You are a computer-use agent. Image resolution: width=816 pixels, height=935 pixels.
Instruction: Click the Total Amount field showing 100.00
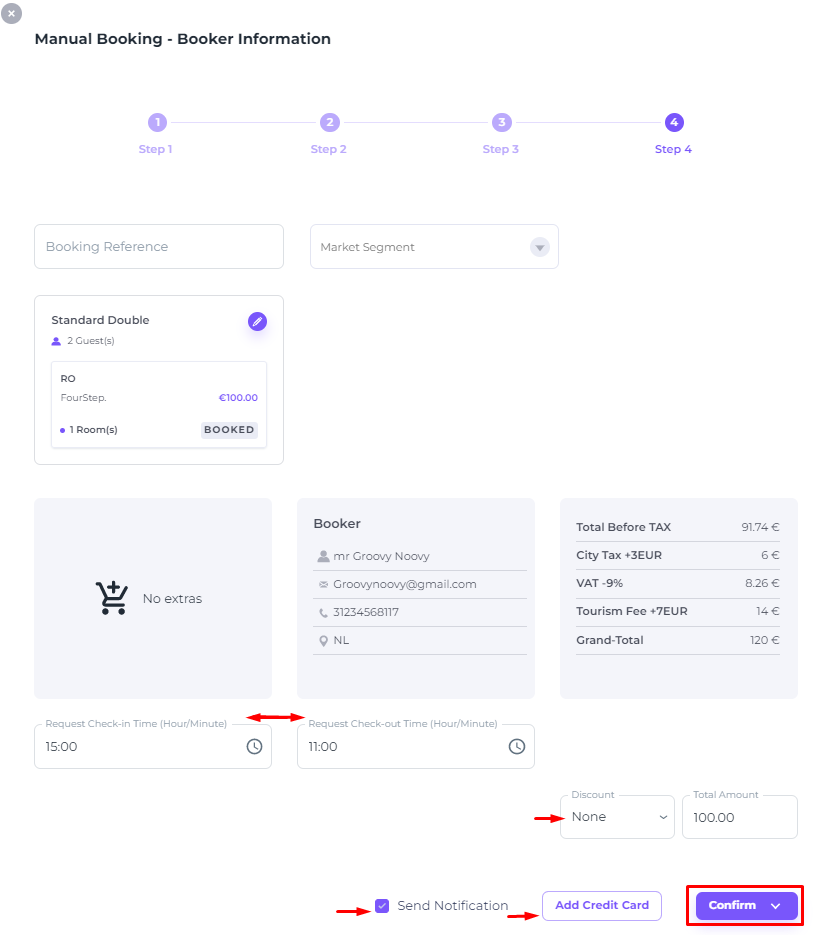pos(740,817)
